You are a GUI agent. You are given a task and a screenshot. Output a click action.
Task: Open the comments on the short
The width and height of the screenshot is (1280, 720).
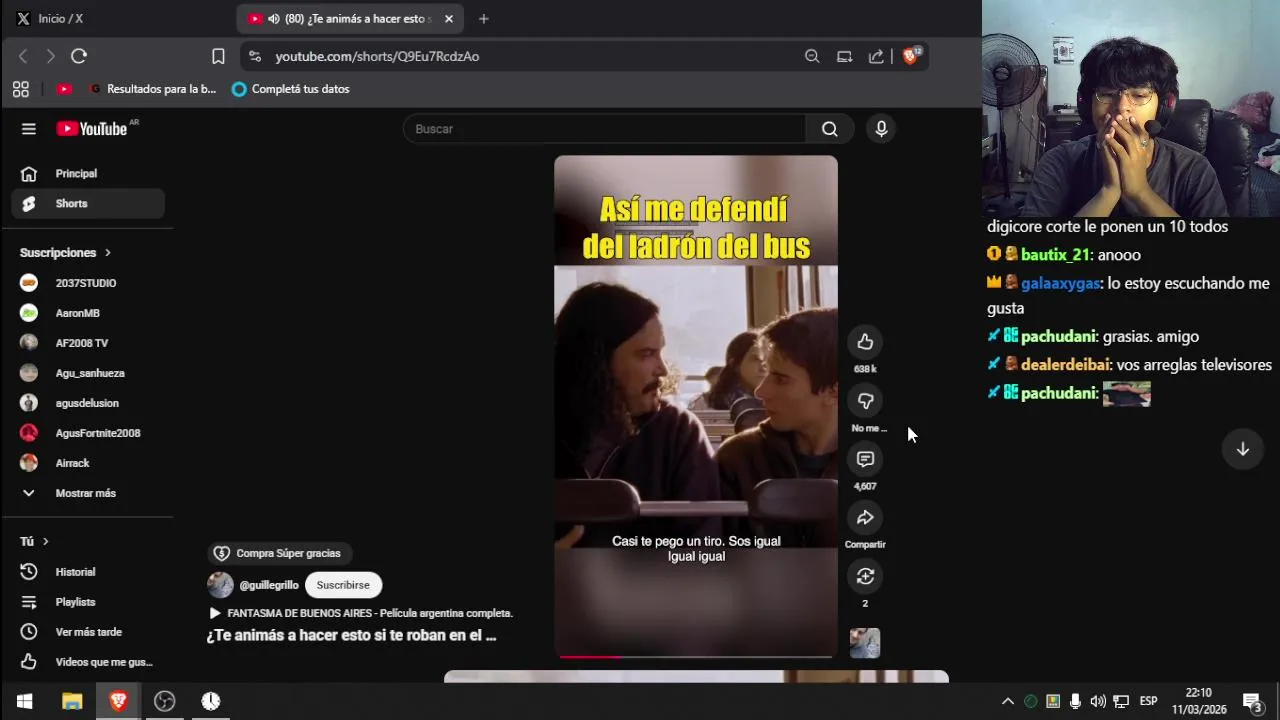(865, 459)
